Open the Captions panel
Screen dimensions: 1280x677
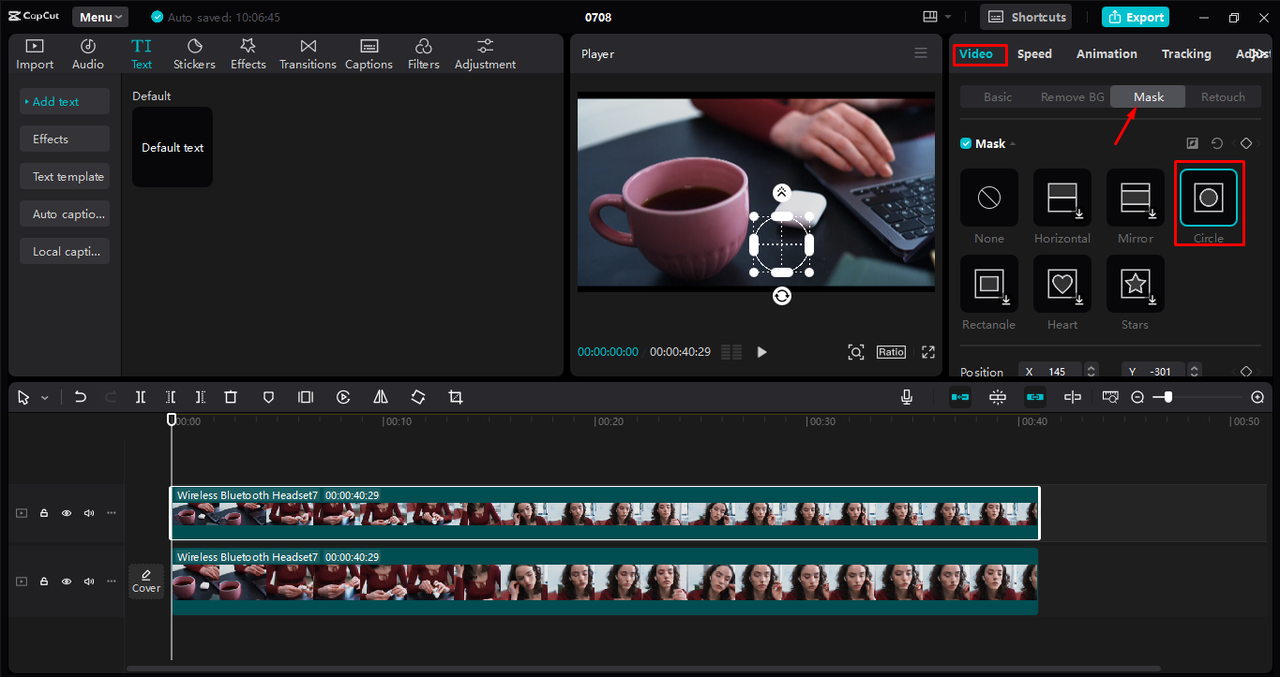[369, 54]
